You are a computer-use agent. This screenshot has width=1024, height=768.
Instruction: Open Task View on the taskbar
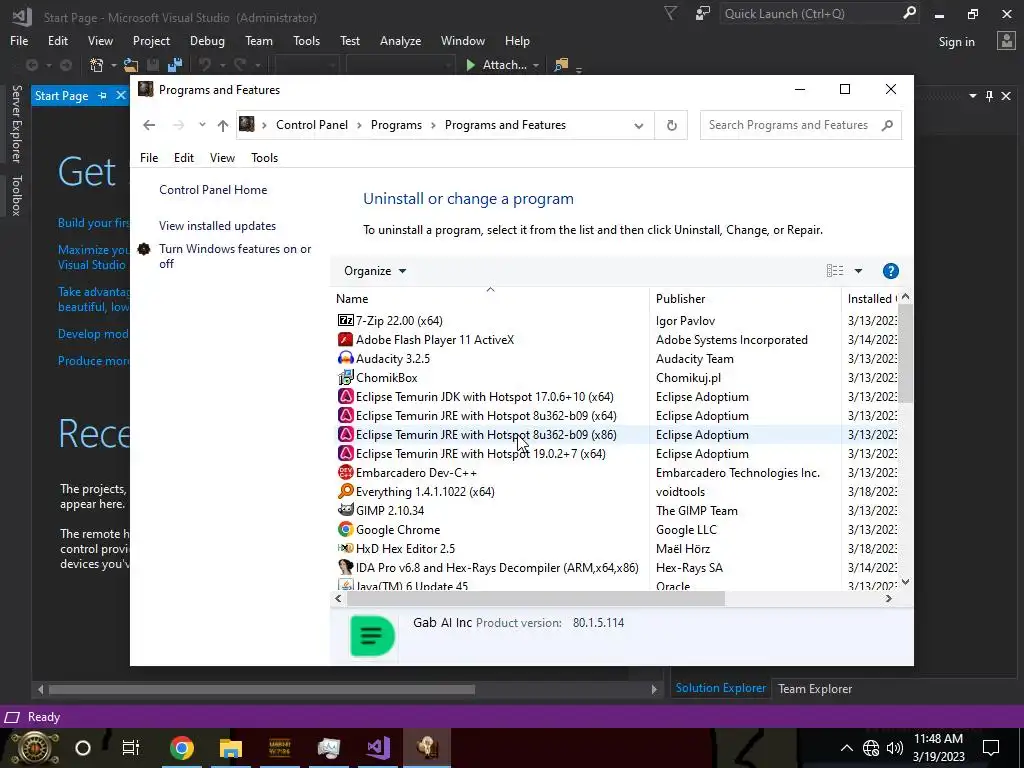click(x=131, y=748)
